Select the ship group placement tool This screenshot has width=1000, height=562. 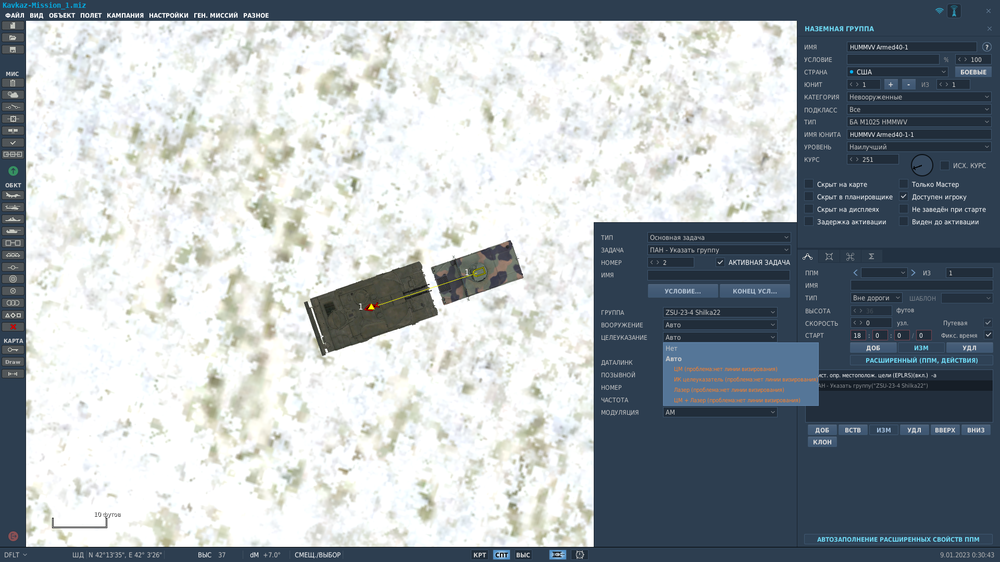tap(13, 219)
